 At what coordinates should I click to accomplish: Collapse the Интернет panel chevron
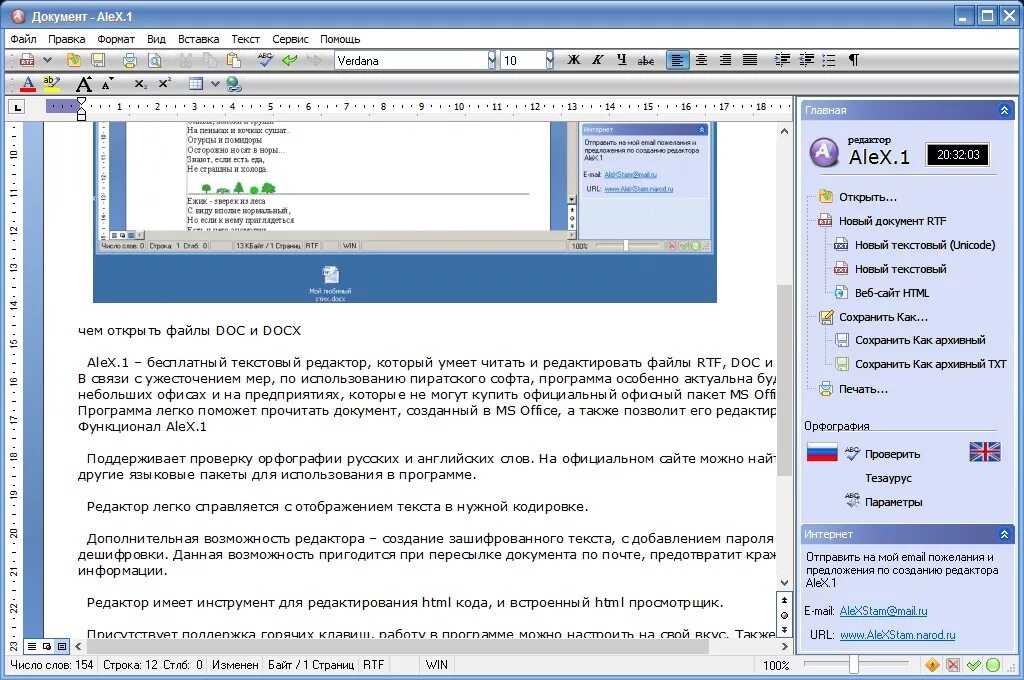coord(1004,534)
